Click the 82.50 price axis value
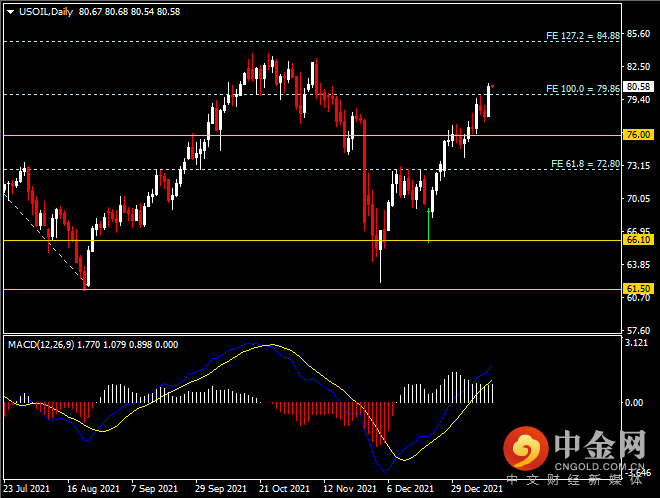This screenshot has width=660, height=498. click(638, 67)
